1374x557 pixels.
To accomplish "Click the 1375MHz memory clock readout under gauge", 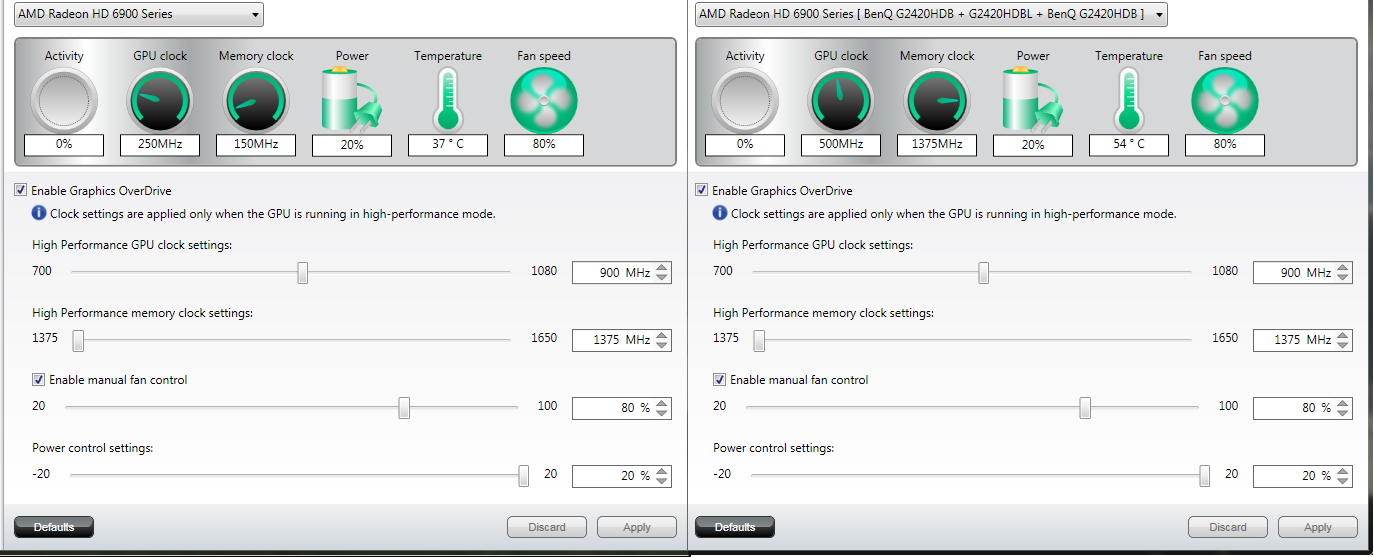I will 937,145.
